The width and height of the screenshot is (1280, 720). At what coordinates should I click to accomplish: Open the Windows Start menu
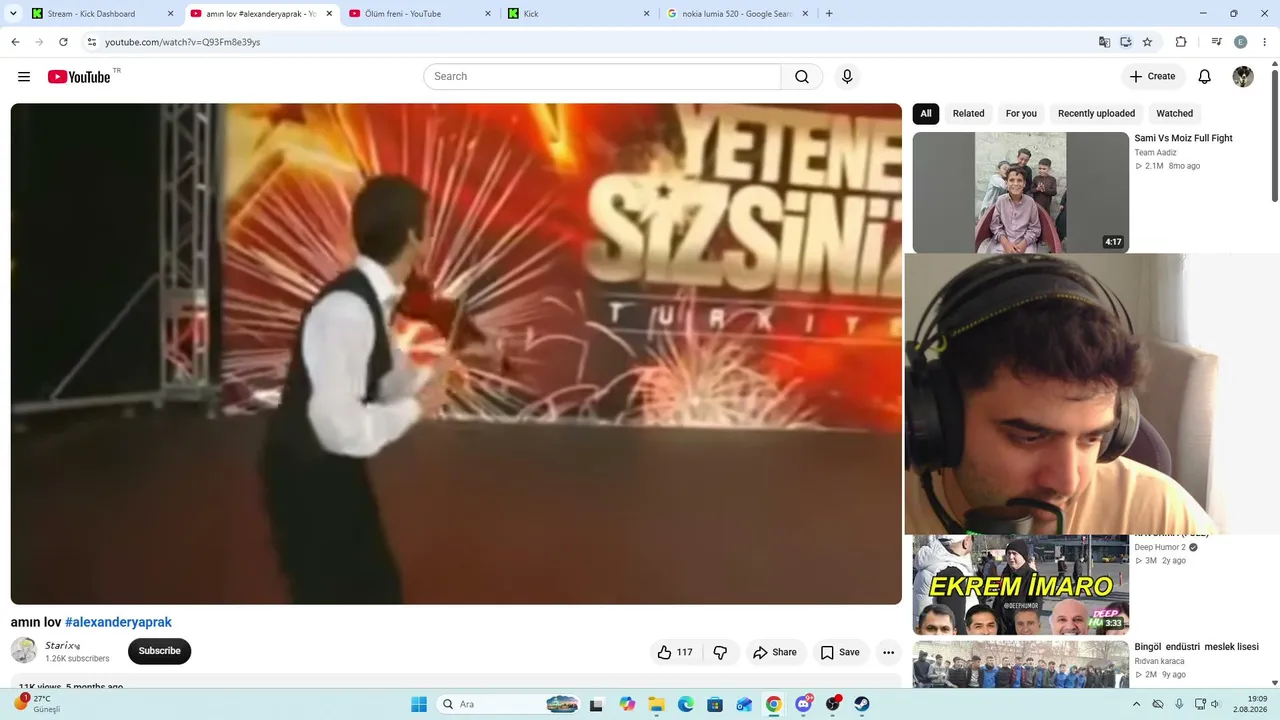418,704
